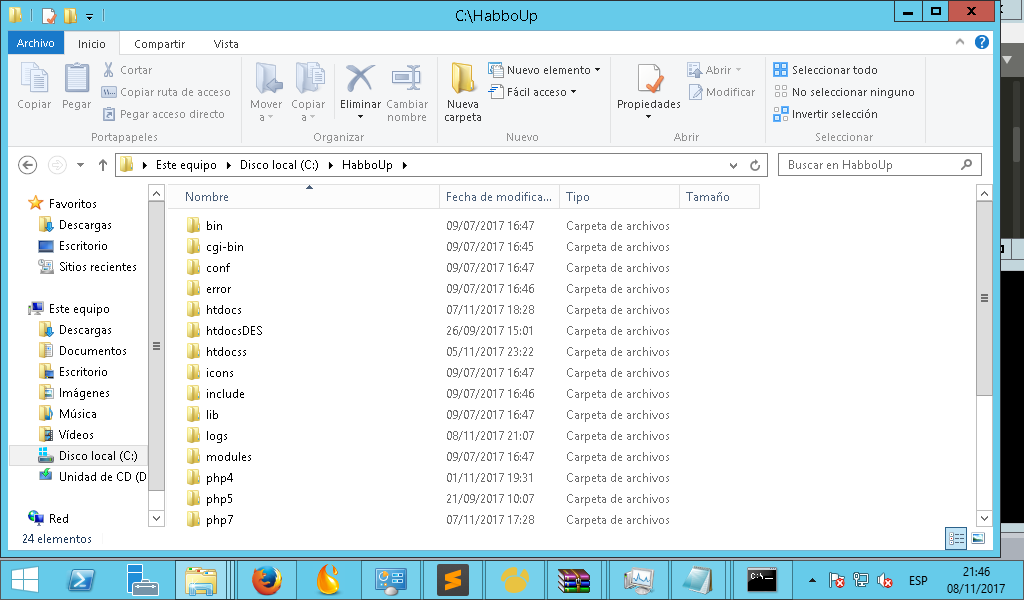
Task: Click Pegar acceso directo
Action: [x=164, y=114]
